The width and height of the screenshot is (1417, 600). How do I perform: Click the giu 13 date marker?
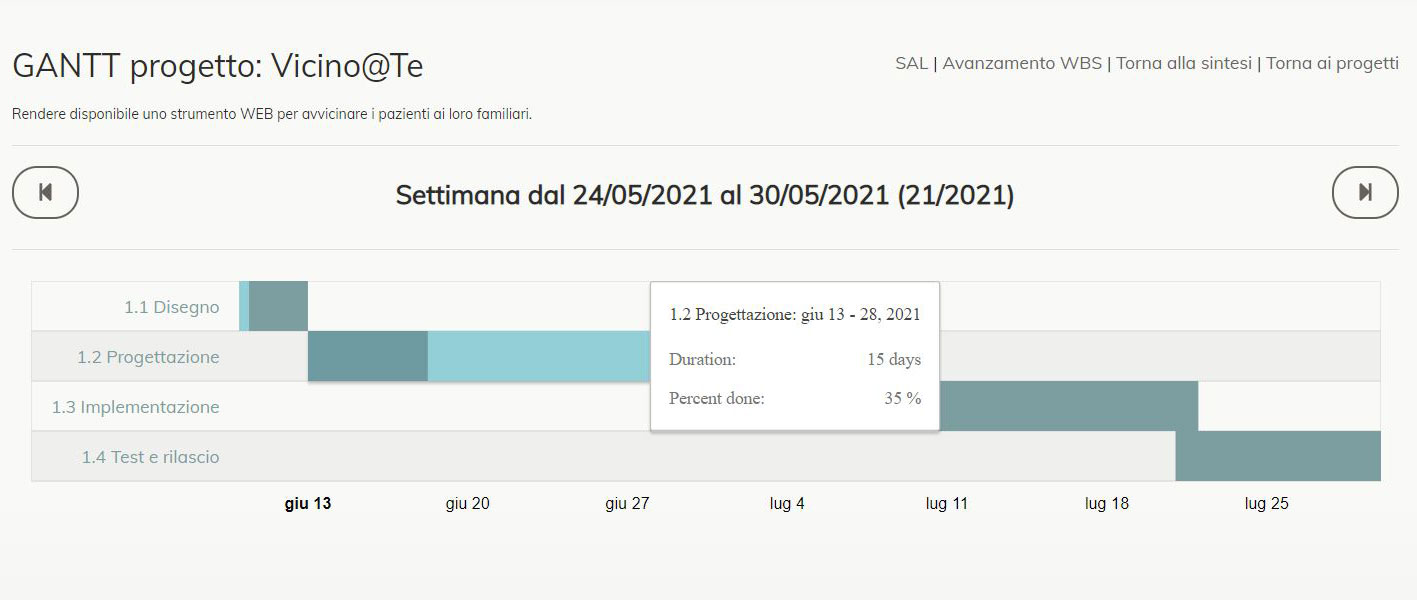(x=308, y=504)
